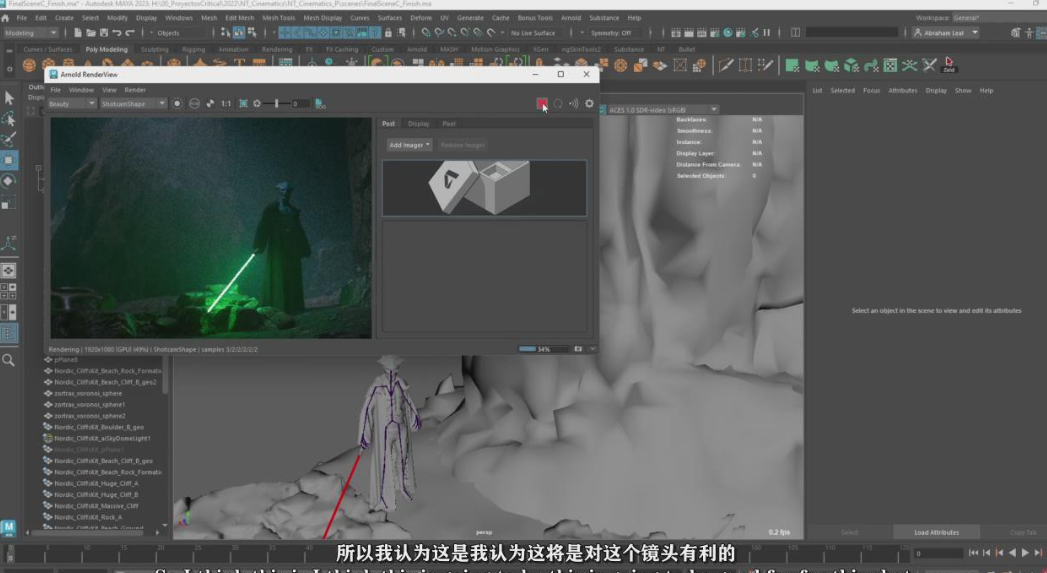Click the magnifier search icon in left sidebar

(x=9, y=360)
